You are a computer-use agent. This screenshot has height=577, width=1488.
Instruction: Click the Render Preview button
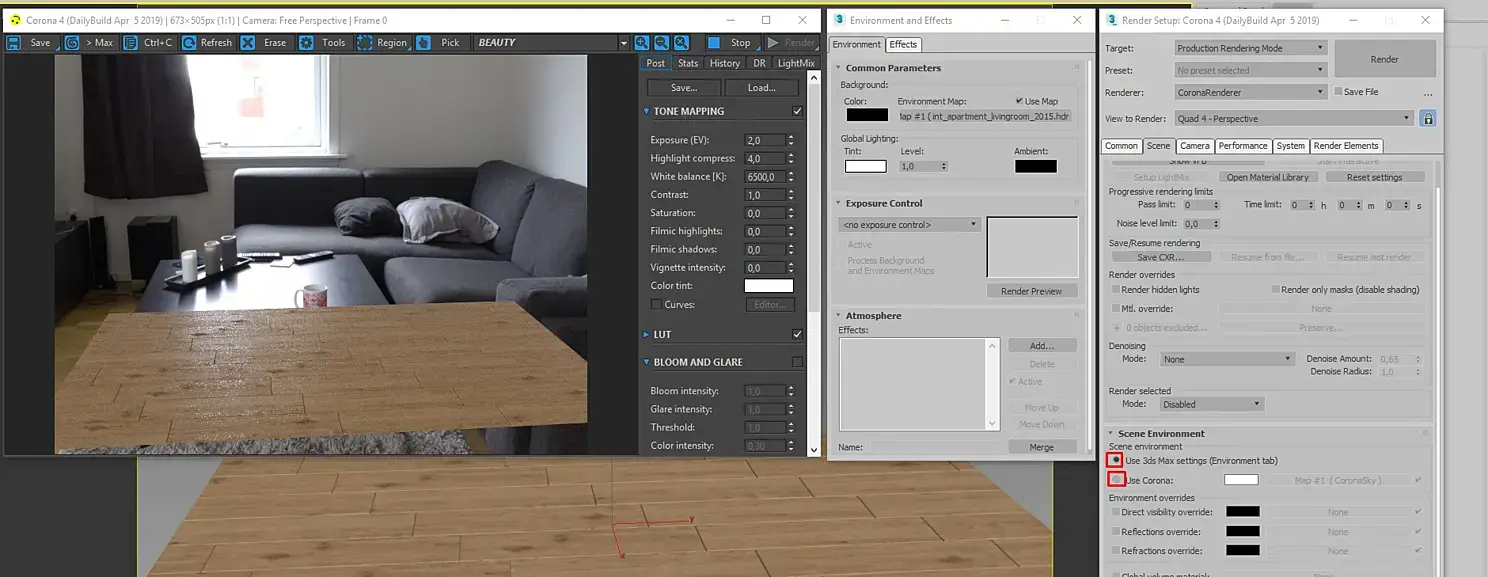click(1032, 291)
